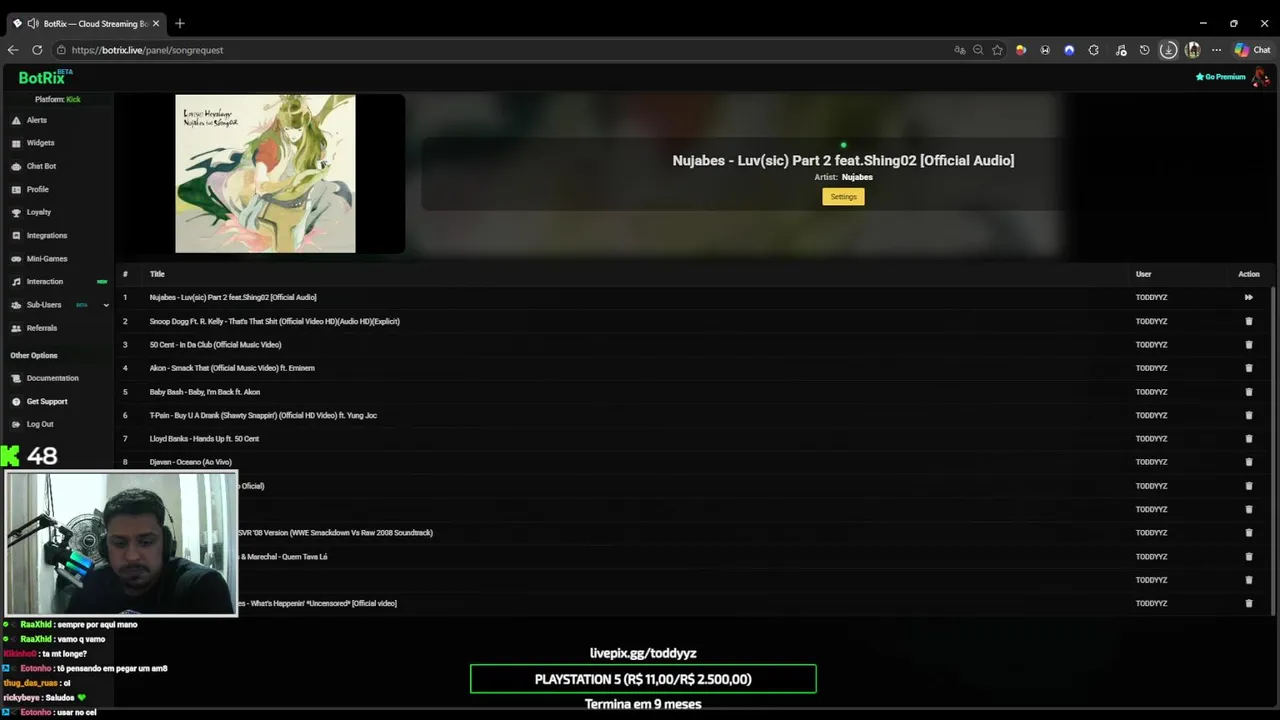This screenshot has height=720, width=1280.
Task: Click Get Support in the sidebar
Action: pos(47,401)
